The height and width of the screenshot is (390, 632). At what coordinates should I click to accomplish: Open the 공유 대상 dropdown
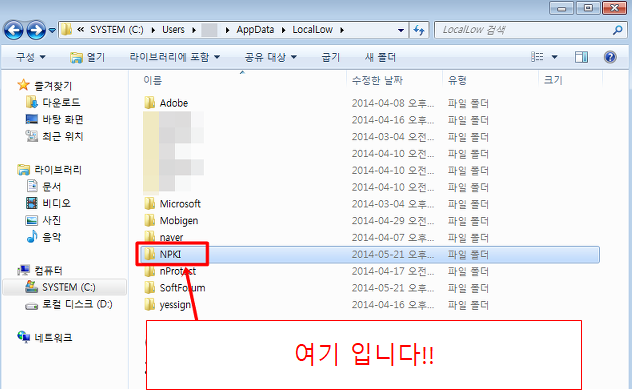(270, 57)
